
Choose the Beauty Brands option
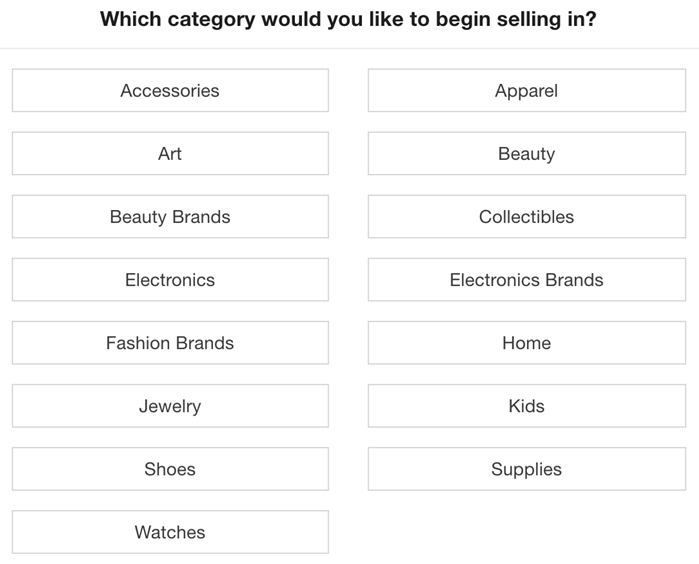170,217
